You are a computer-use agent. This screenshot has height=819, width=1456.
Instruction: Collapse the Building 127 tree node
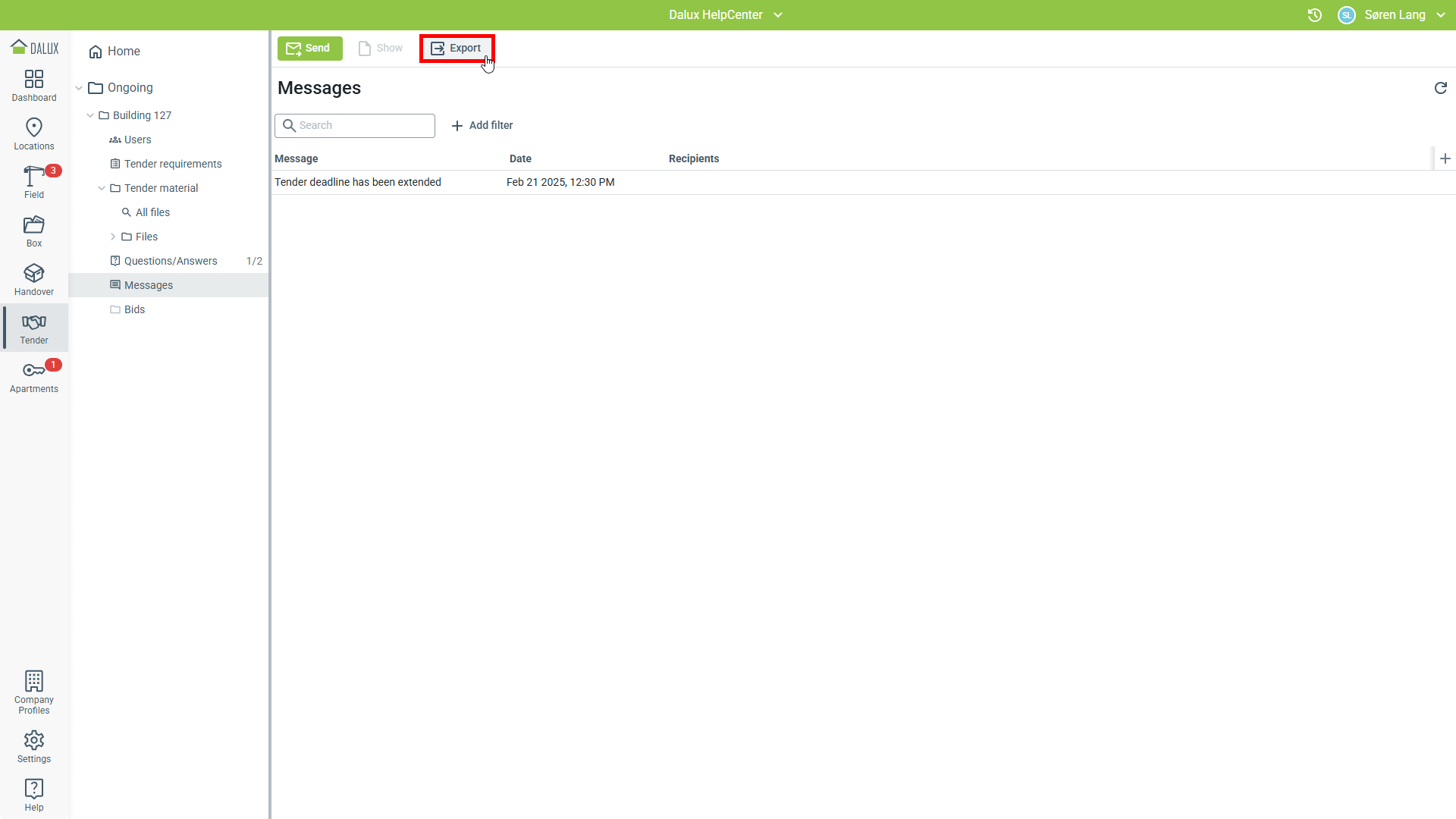tap(90, 115)
